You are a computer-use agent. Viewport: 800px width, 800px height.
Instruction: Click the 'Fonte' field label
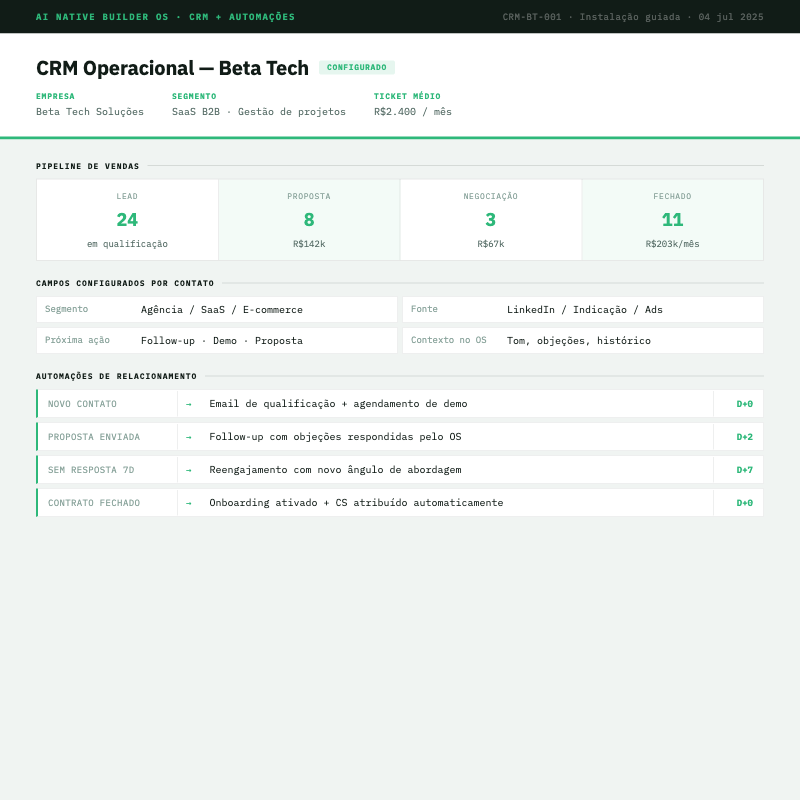click(424, 309)
